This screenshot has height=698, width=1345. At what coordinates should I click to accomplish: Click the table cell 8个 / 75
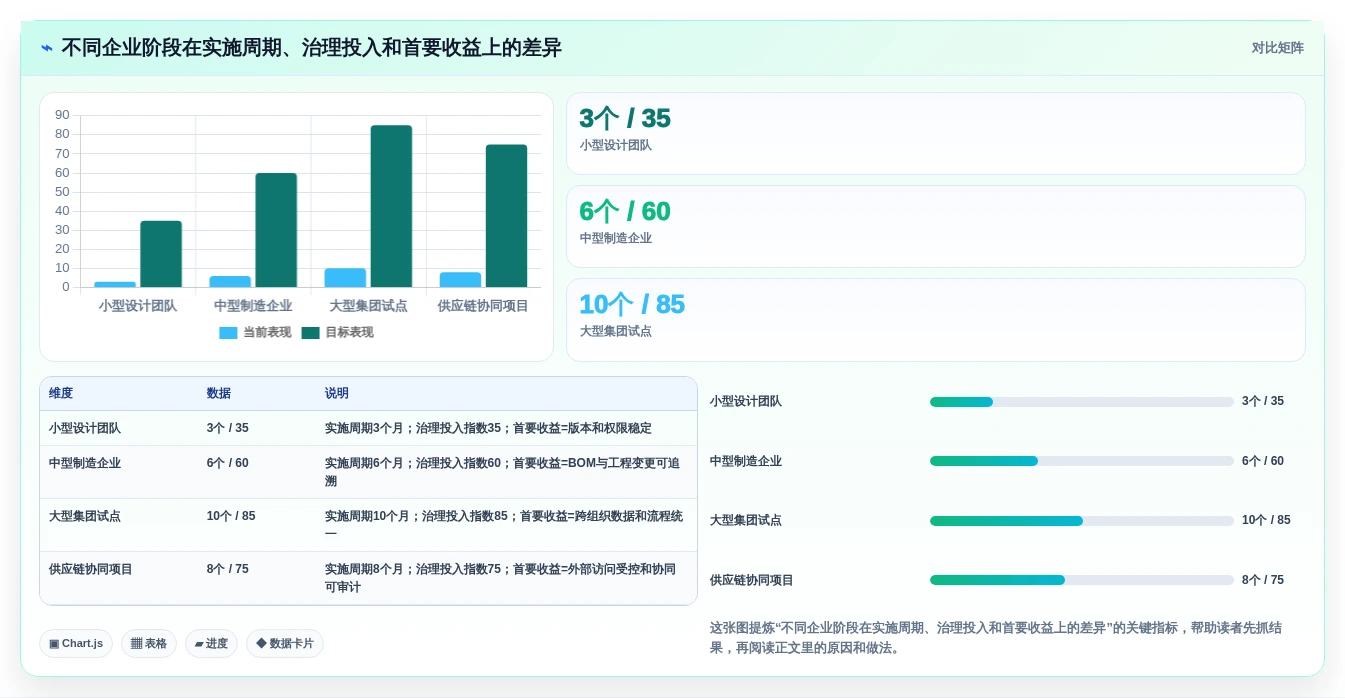pyautogui.click(x=228, y=569)
